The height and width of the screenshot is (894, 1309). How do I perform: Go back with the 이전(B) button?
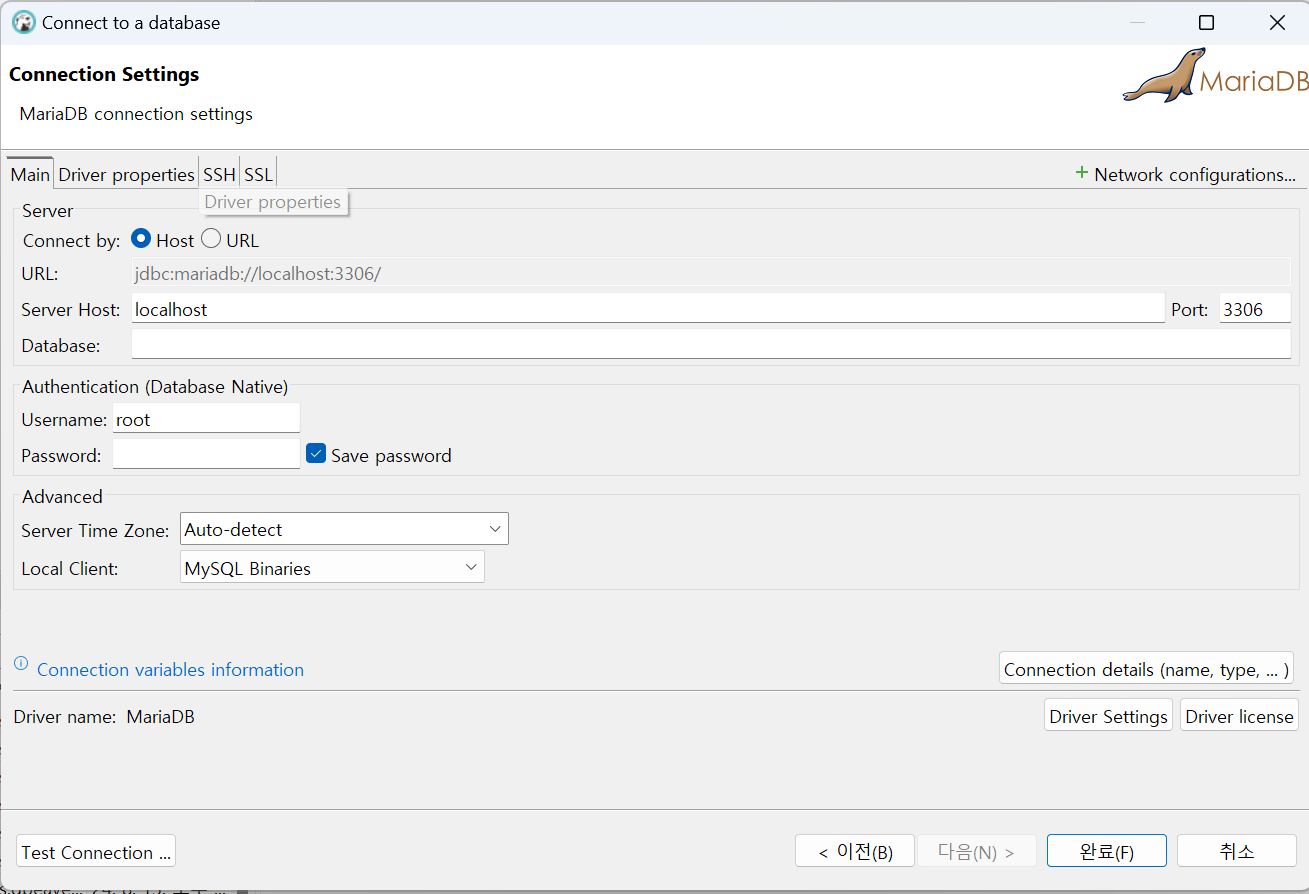click(854, 851)
